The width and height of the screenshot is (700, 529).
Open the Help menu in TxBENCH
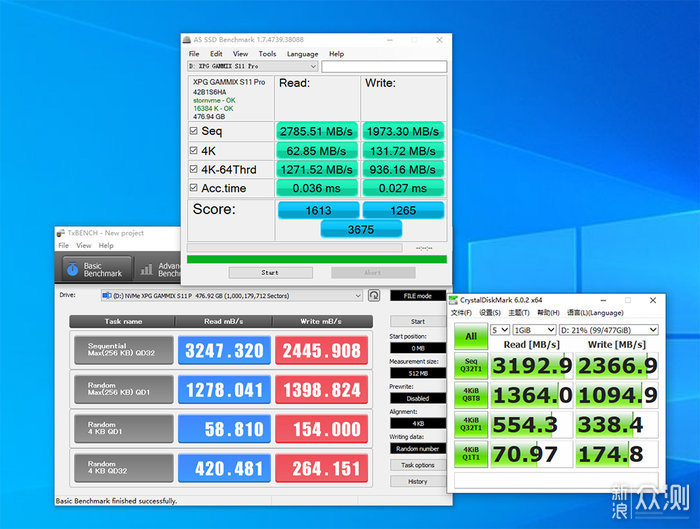106,246
